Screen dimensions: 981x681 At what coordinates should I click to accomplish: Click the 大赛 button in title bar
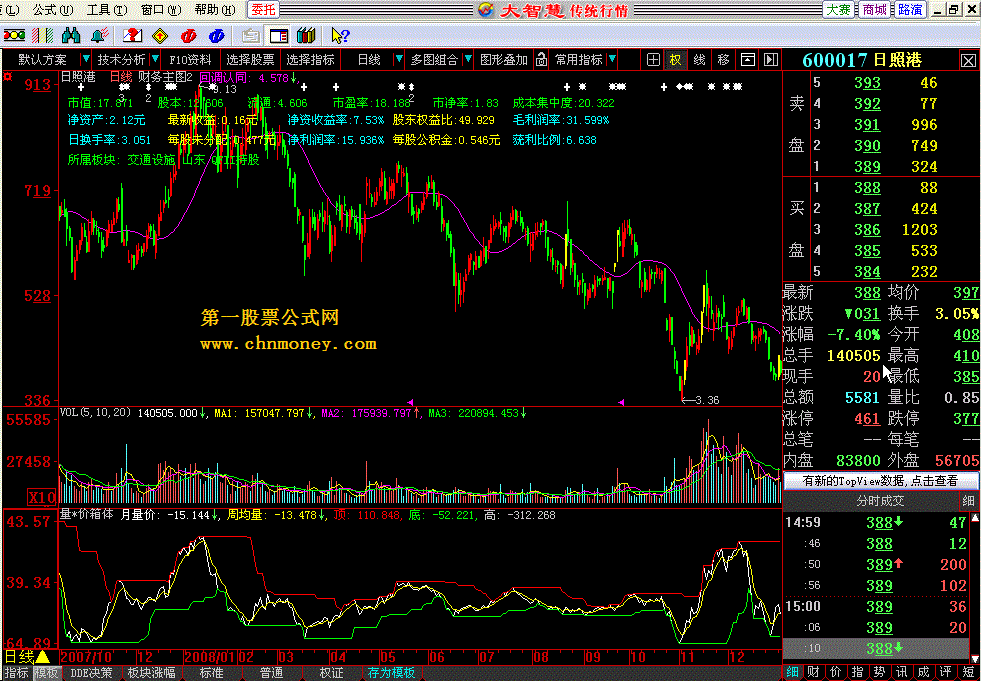tap(838, 10)
